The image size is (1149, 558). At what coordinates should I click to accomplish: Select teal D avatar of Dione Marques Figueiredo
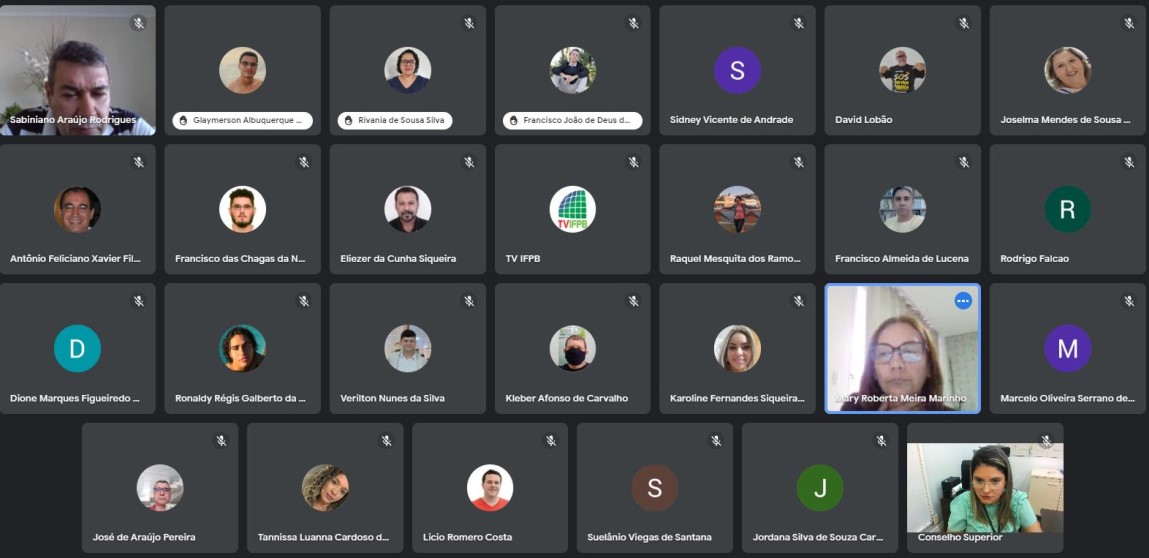tap(77, 348)
